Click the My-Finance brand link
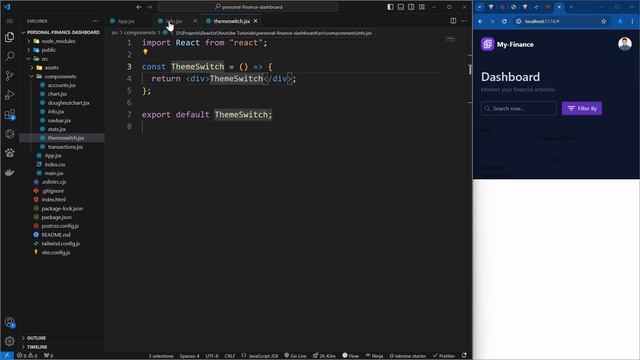 [x=515, y=44]
